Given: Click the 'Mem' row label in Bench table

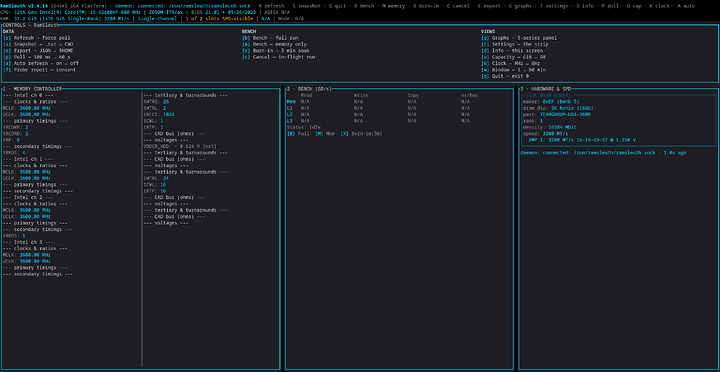Looking at the screenshot, I should [291, 101].
